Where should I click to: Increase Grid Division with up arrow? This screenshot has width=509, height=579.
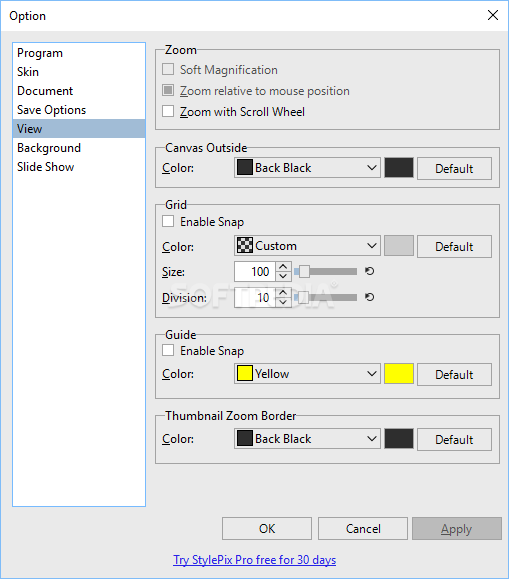[283, 292]
